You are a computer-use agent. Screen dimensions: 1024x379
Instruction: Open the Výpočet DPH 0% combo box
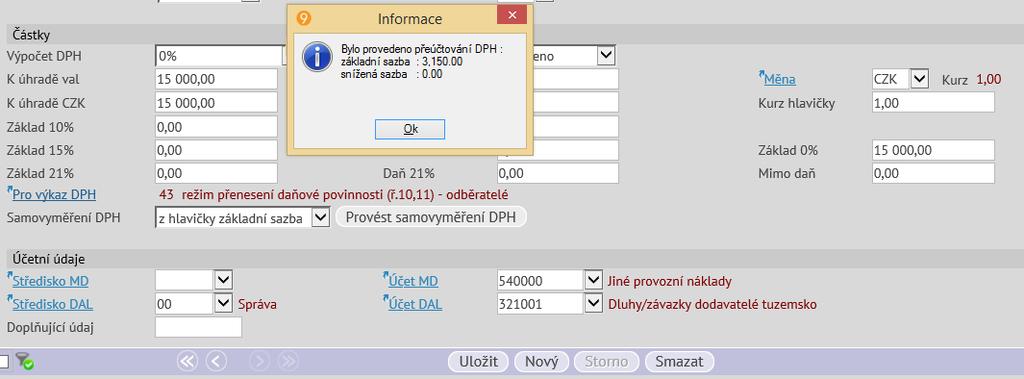[x=221, y=56]
